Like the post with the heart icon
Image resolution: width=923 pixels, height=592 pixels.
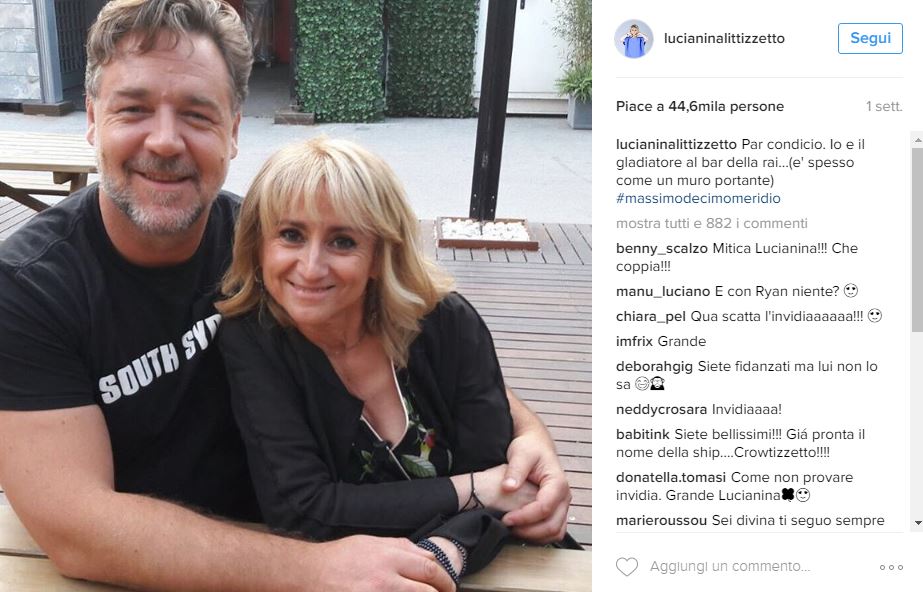[626, 567]
